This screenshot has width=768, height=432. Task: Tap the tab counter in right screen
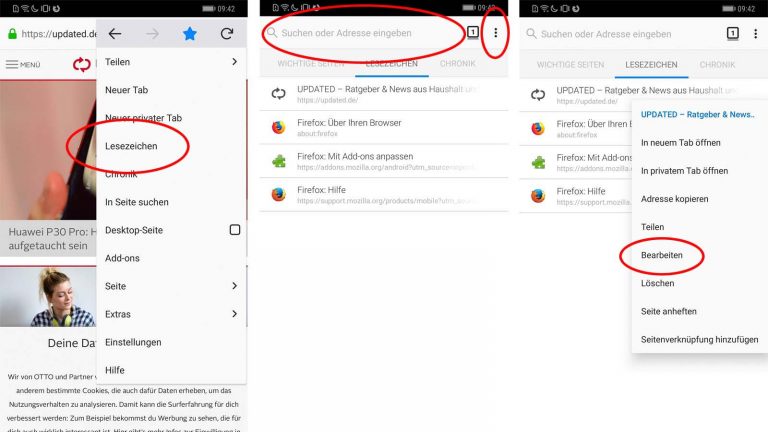(732, 33)
